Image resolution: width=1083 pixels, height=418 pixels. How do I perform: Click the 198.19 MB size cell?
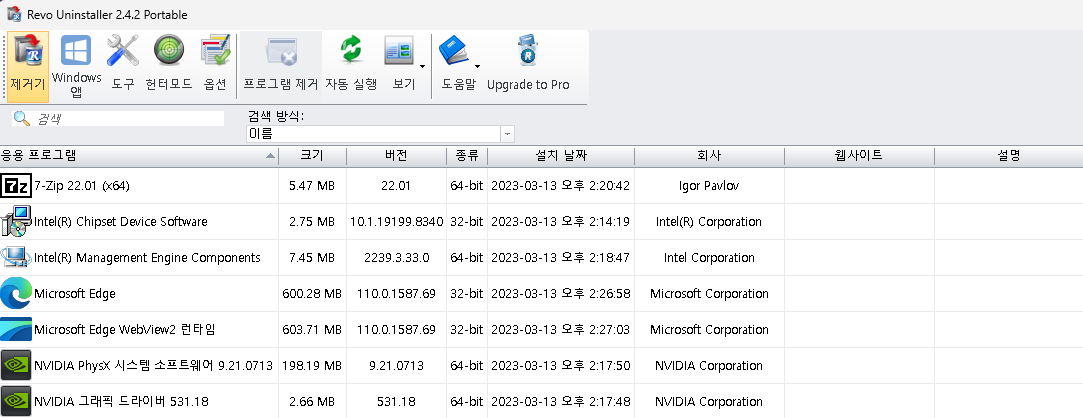312,365
